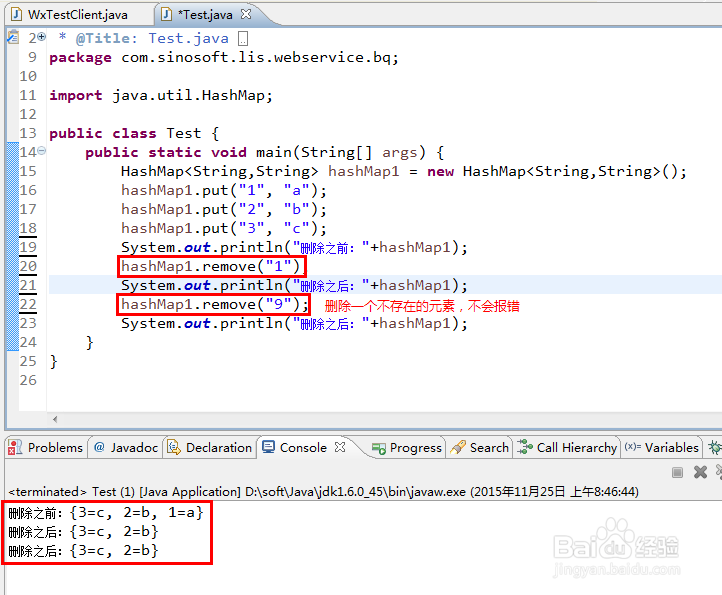The height and width of the screenshot is (595, 722).
Task: Click the Problems tab icon
Action: (15, 447)
